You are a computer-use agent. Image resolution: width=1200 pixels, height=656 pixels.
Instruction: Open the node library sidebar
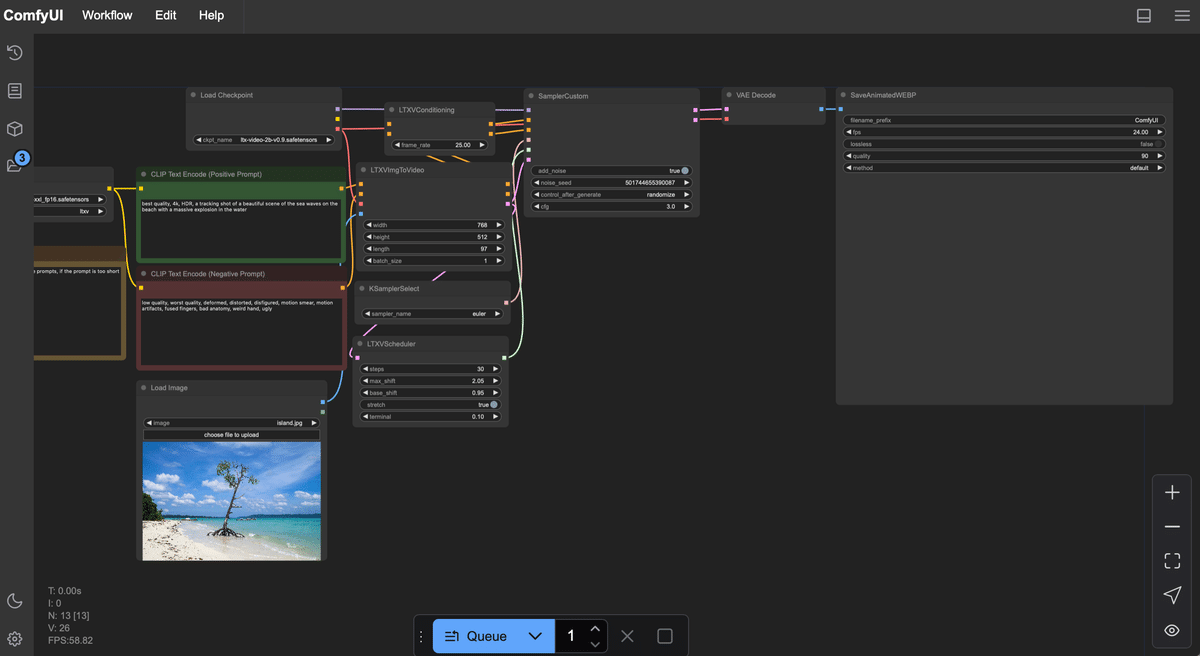[x=14, y=90]
